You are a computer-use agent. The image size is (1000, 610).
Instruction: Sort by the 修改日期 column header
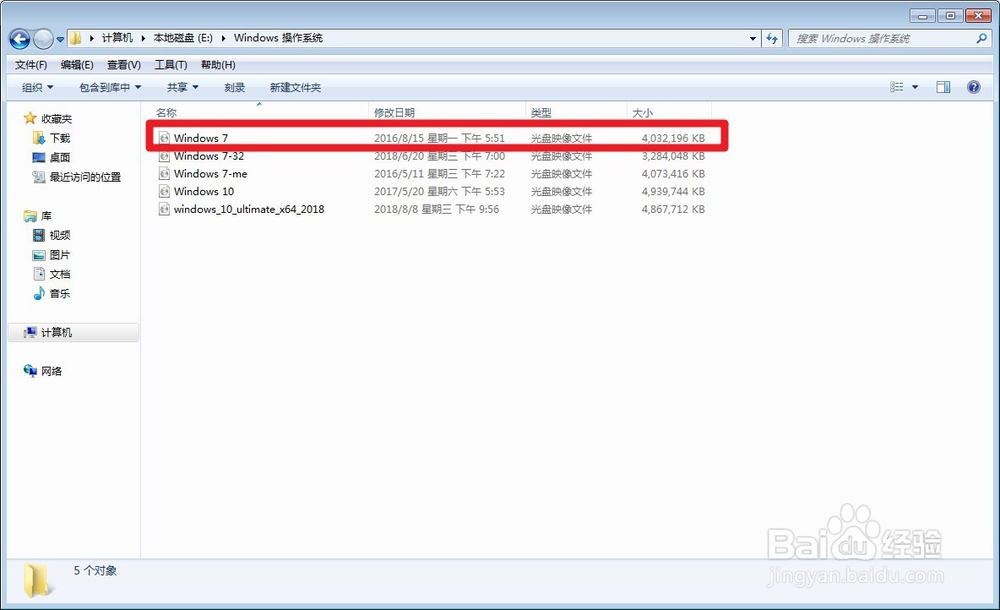[394, 112]
